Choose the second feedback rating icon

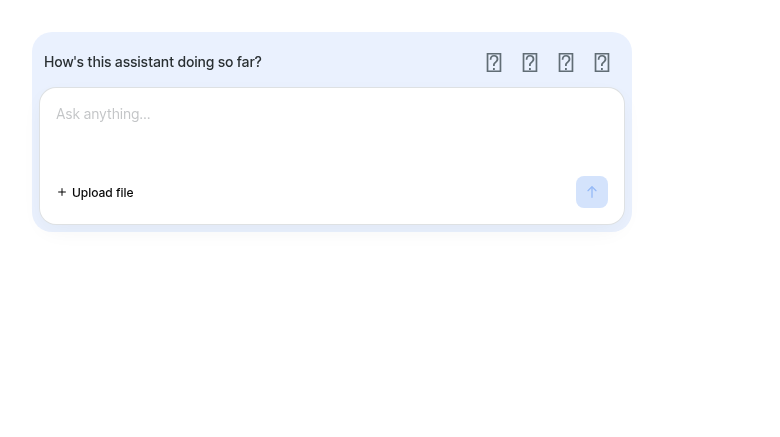pos(530,63)
